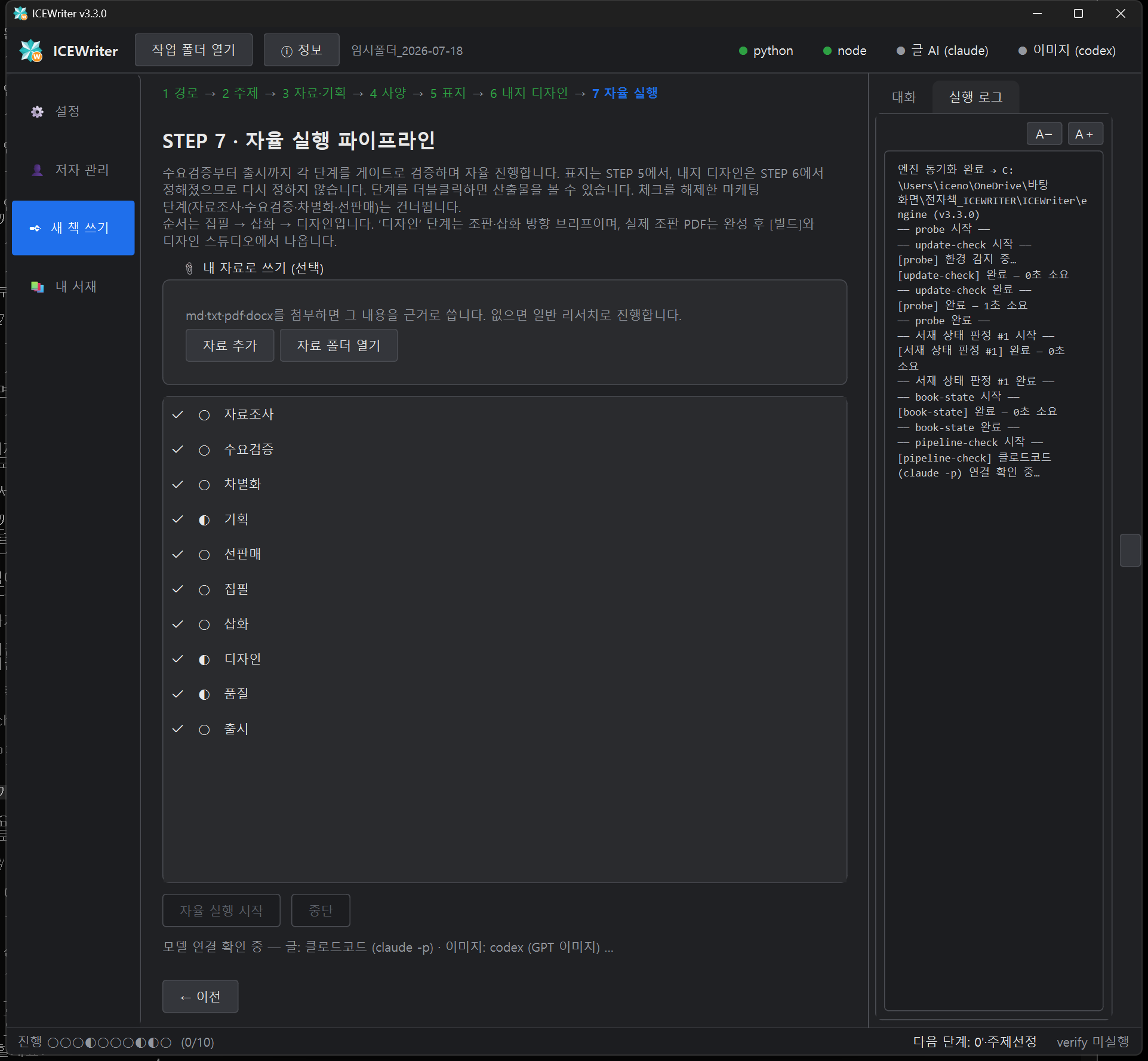The height and width of the screenshot is (1061, 1148).
Task: Toggle the 집필 stage checkmark
Action: 177,589
